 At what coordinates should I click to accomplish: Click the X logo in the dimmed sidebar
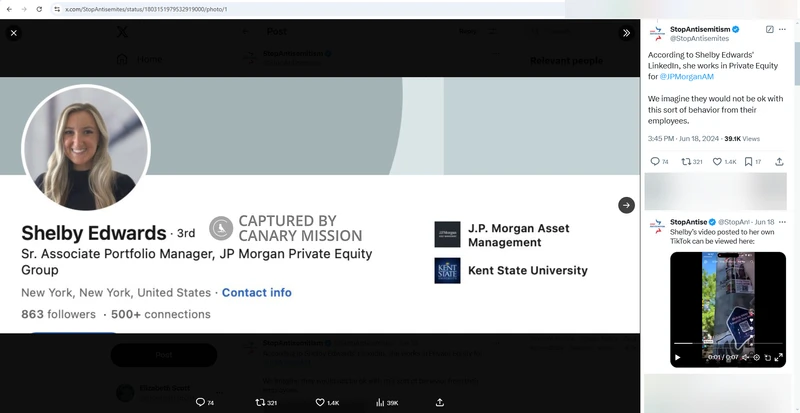122,32
